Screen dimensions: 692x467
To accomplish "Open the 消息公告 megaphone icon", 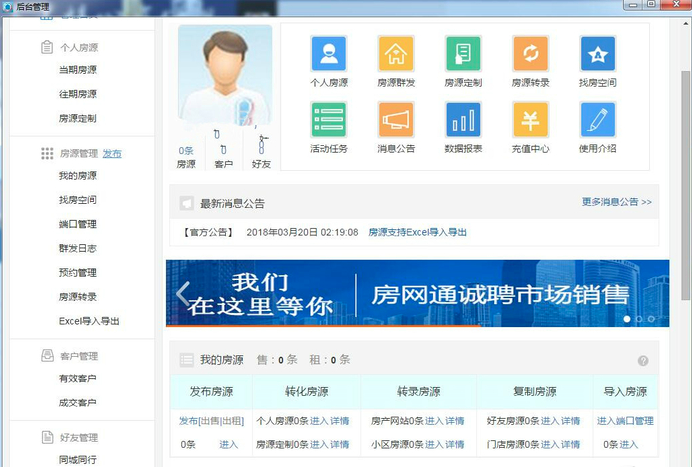I will coord(396,120).
